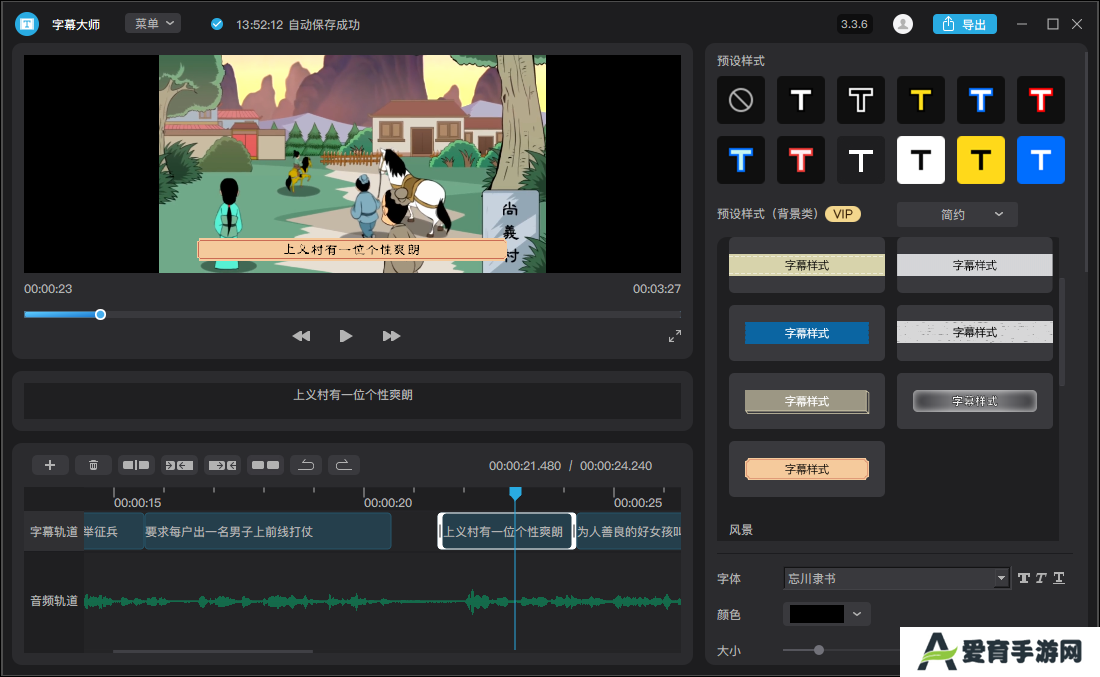
Task: Choose white T on blue background preset
Action: [1041, 160]
